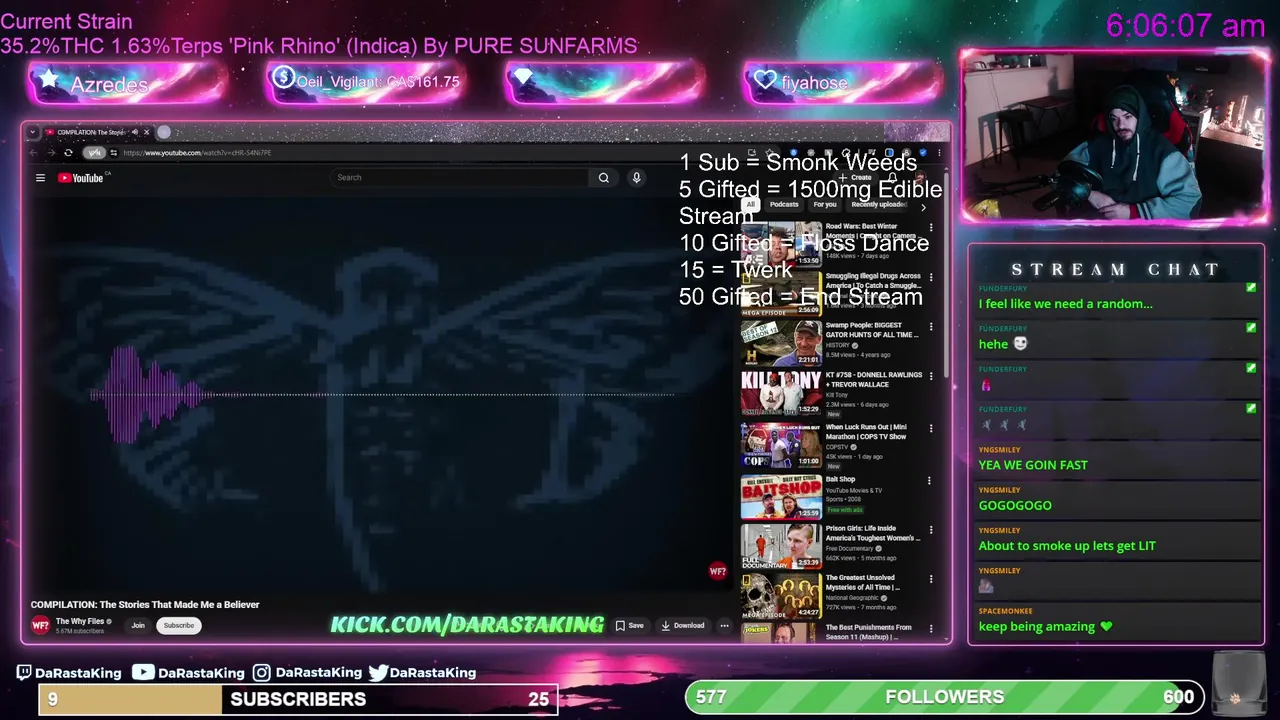The image size is (1280, 720).
Task: Open The Why Files channel name
Action: (80, 622)
